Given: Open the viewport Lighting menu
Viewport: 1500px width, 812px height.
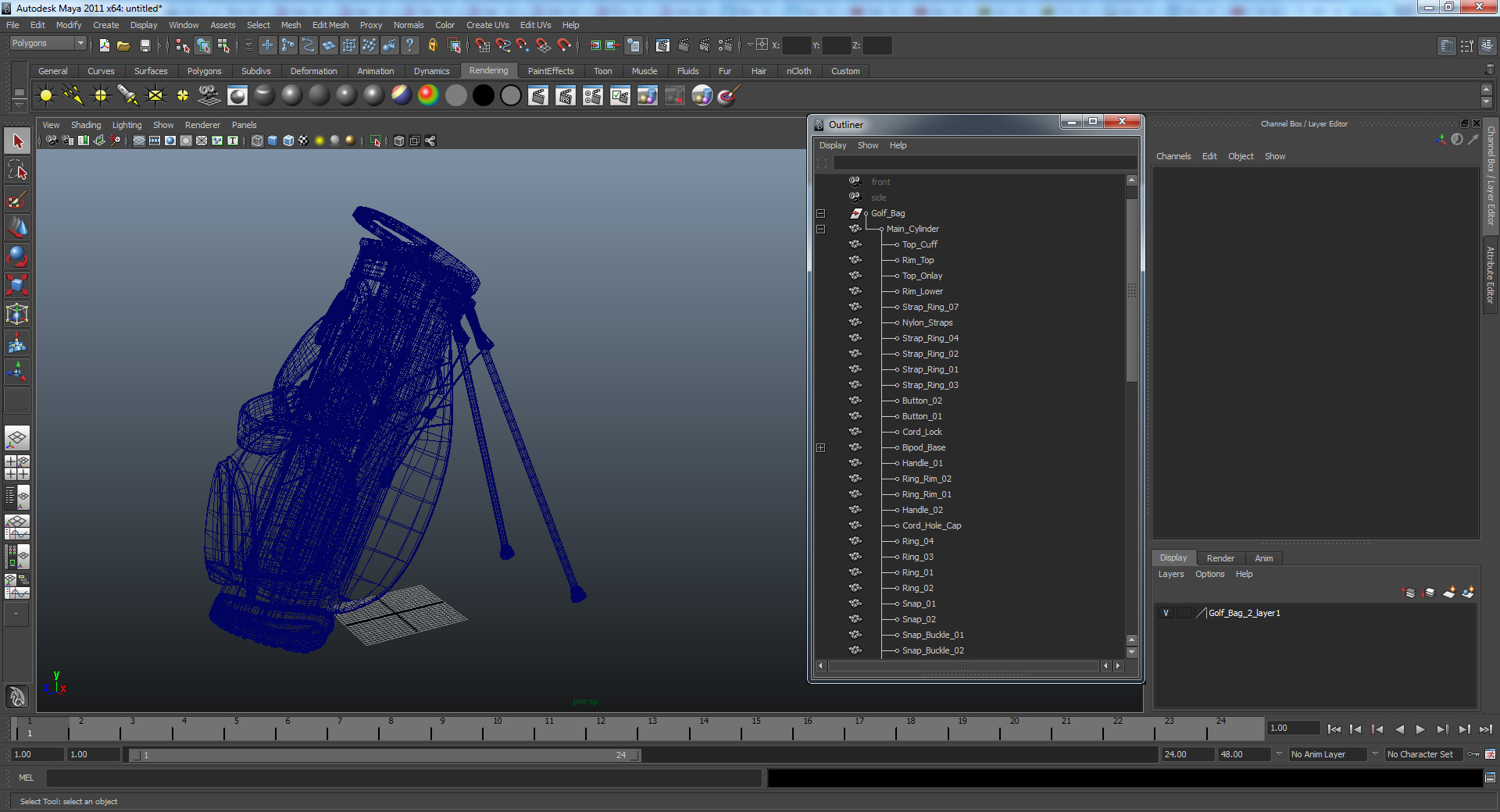Looking at the screenshot, I should [x=127, y=125].
